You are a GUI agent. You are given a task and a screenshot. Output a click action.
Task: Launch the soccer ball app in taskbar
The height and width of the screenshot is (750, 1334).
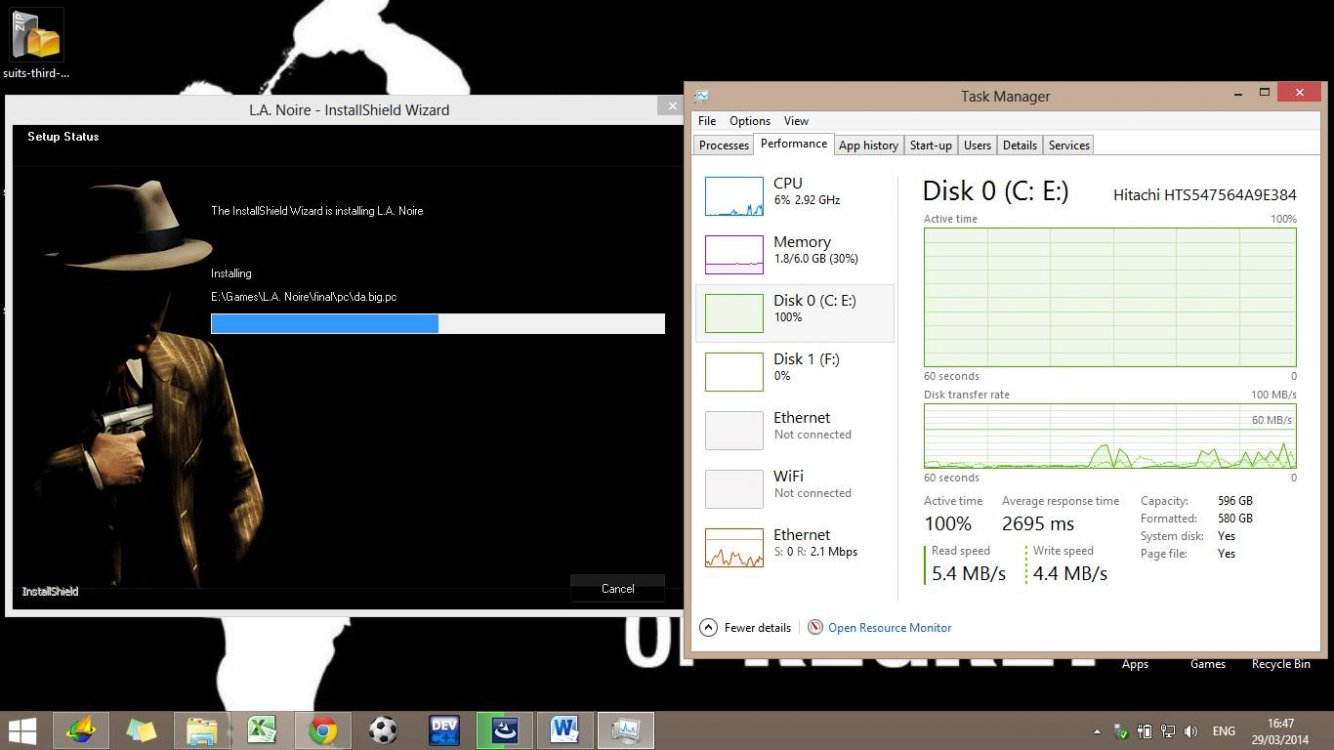click(383, 731)
